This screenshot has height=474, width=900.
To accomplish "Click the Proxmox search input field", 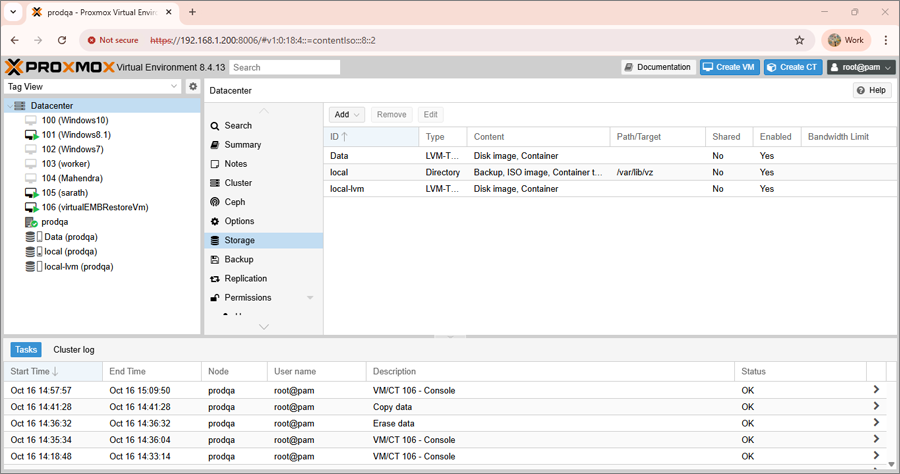I will [284, 67].
